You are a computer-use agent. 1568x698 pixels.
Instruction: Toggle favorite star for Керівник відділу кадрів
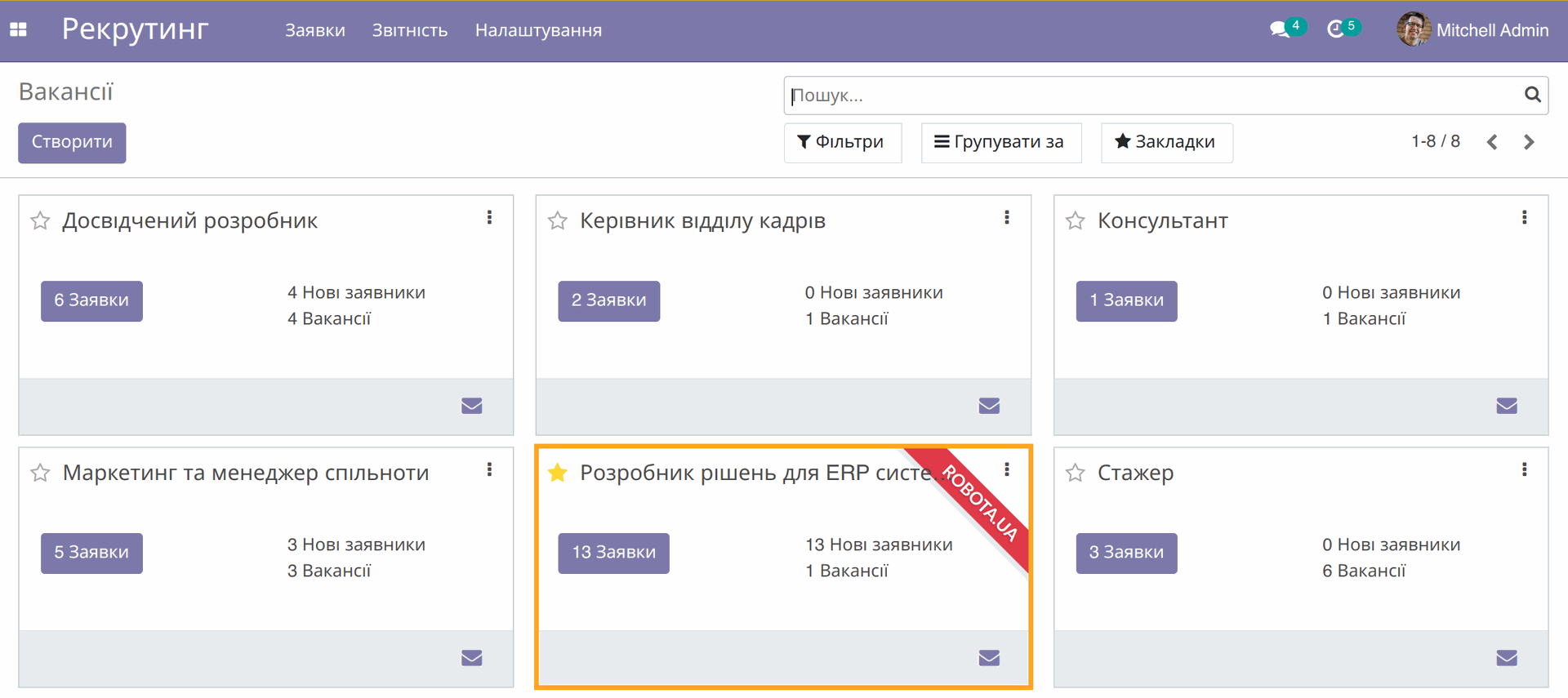558,220
